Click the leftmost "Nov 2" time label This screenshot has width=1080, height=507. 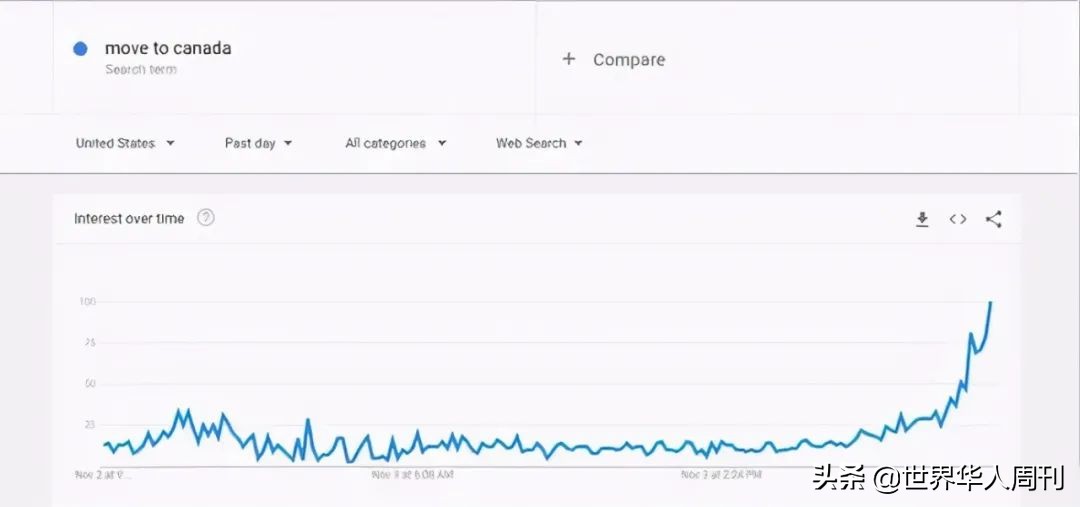point(103,473)
